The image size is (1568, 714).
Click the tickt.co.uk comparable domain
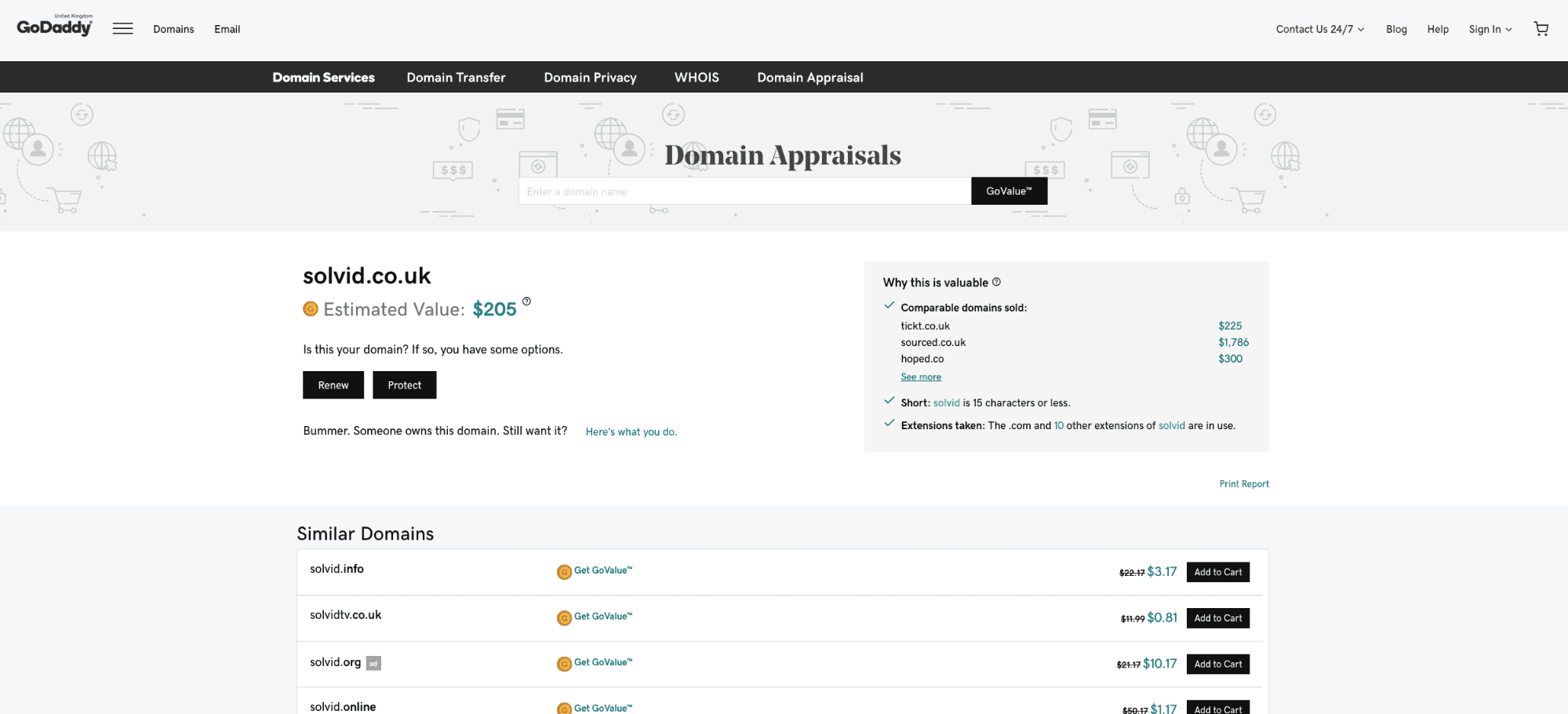[x=925, y=326]
